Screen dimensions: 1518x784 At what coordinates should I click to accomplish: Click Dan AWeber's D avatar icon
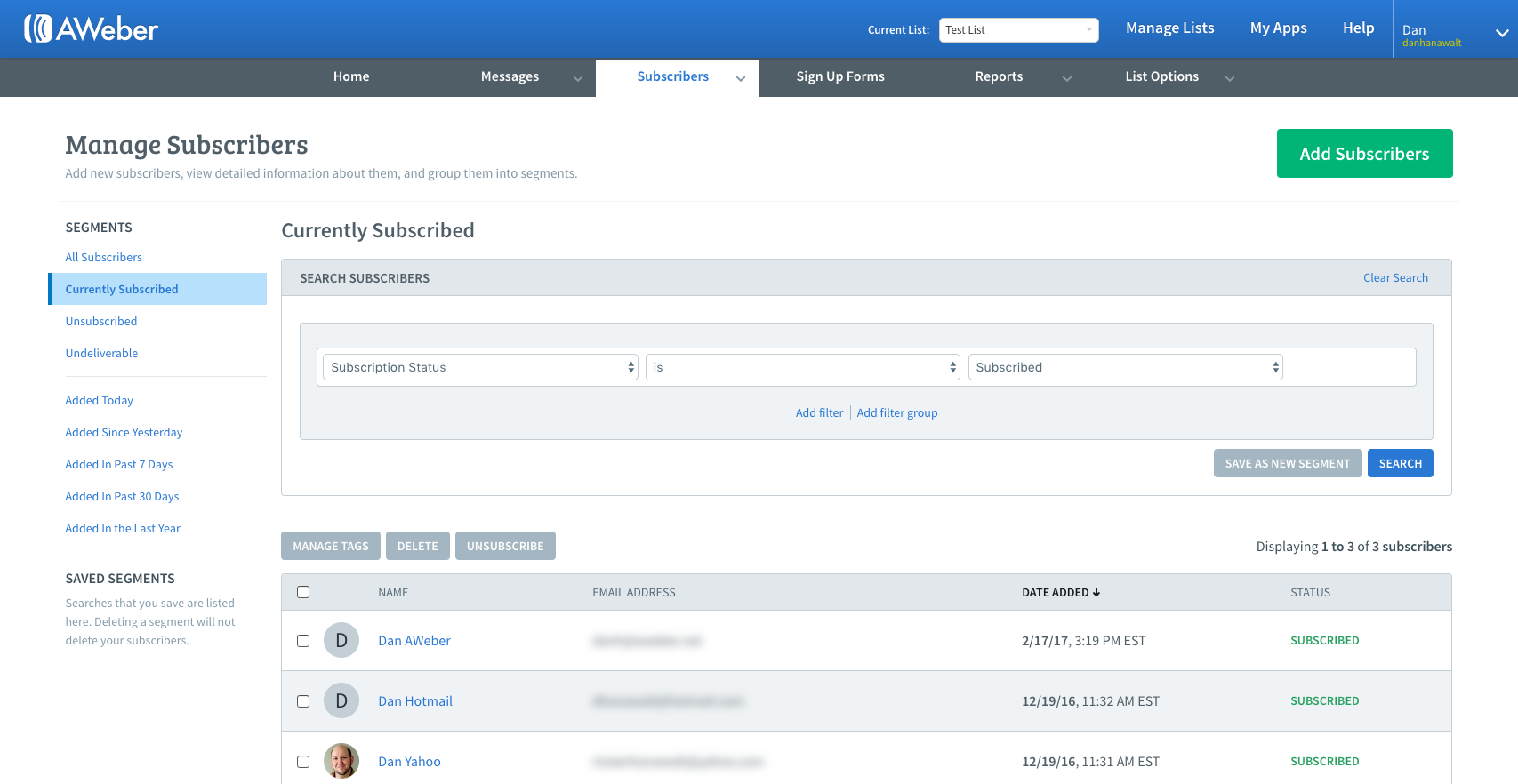(x=341, y=640)
